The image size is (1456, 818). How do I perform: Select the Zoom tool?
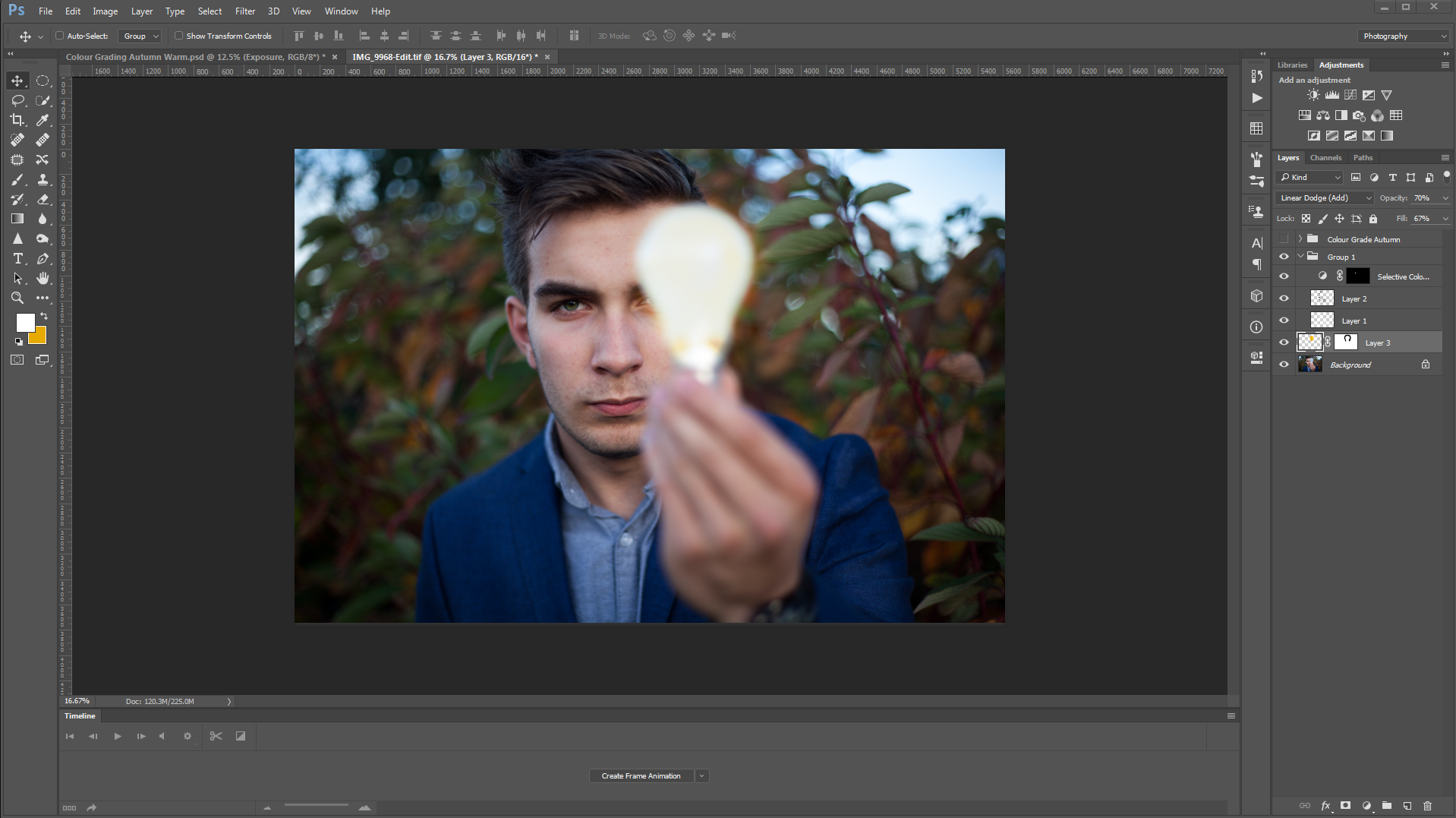click(17, 298)
